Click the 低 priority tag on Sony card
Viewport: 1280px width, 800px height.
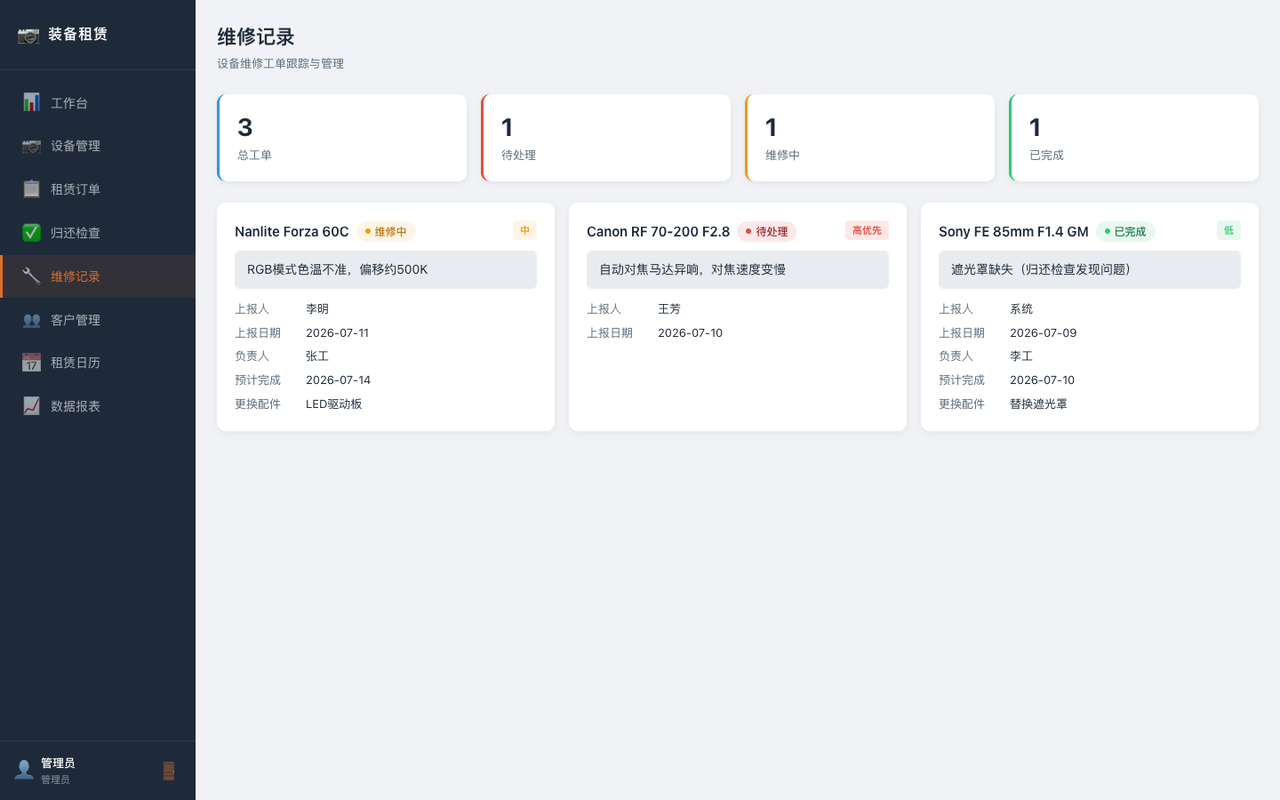click(1229, 231)
